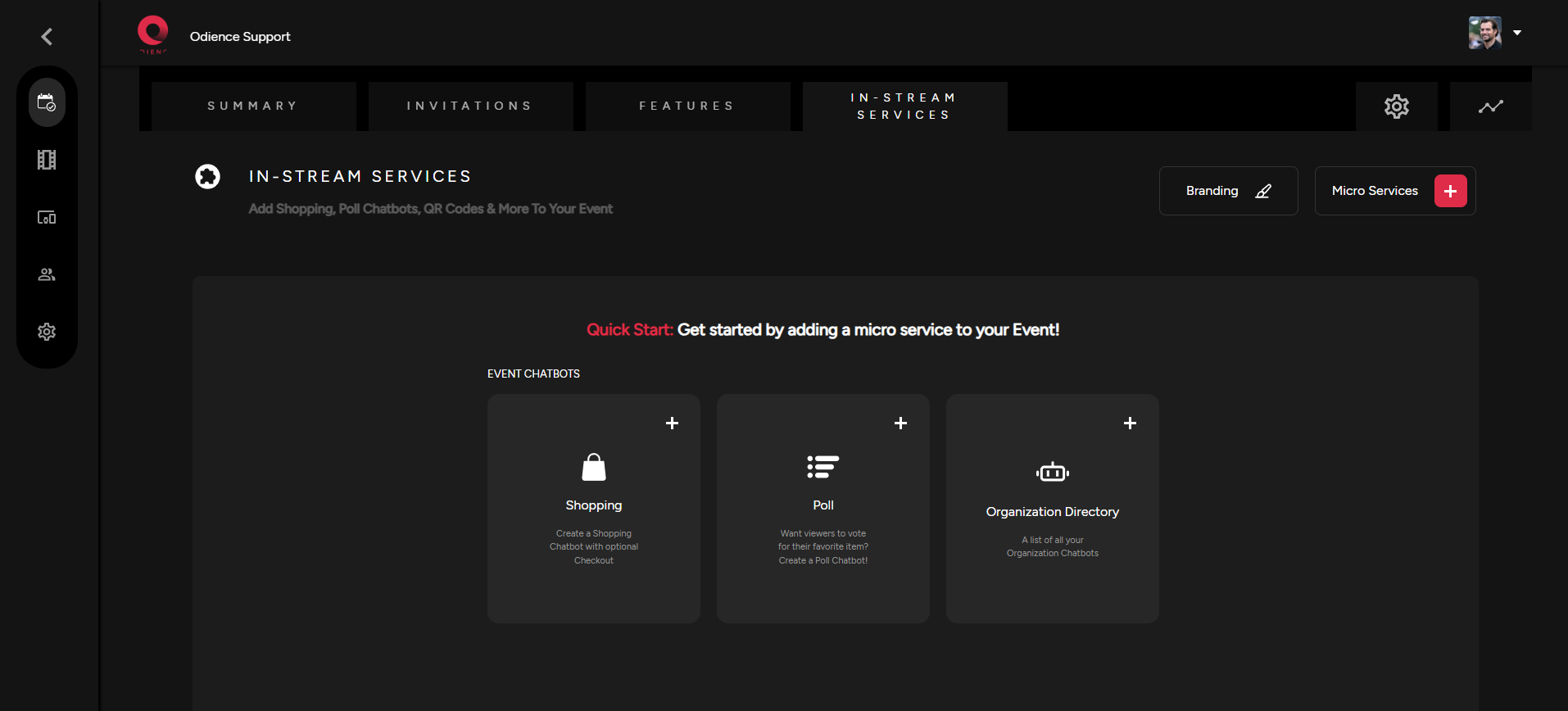Click the back arrow in sidebar
This screenshot has height=711, width=1568.
47,36
